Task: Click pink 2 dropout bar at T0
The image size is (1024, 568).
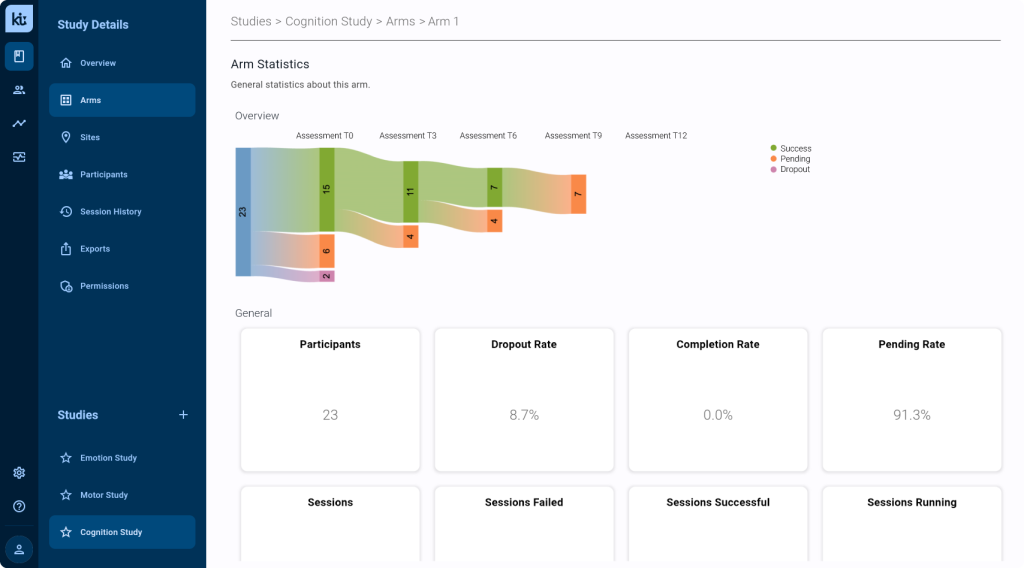Action: (327, 276)
